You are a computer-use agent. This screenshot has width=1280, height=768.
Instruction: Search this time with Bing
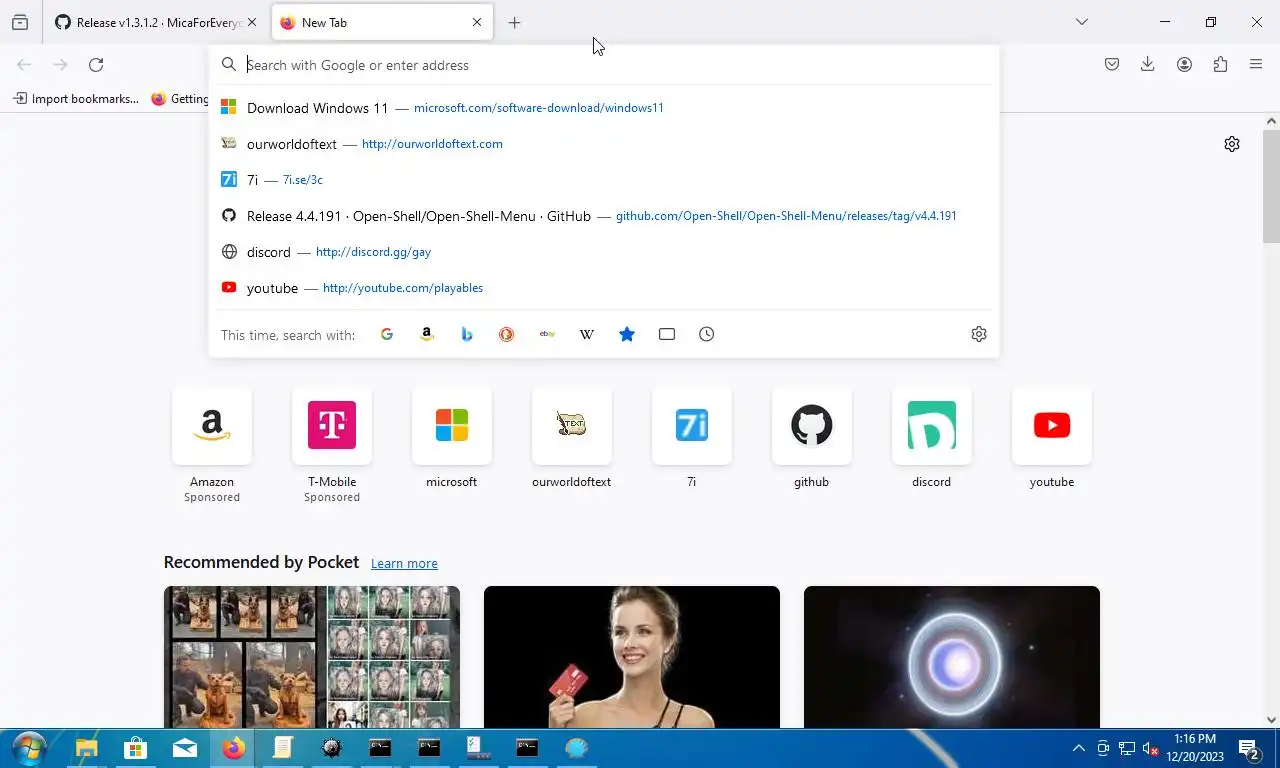coord(467,334)
